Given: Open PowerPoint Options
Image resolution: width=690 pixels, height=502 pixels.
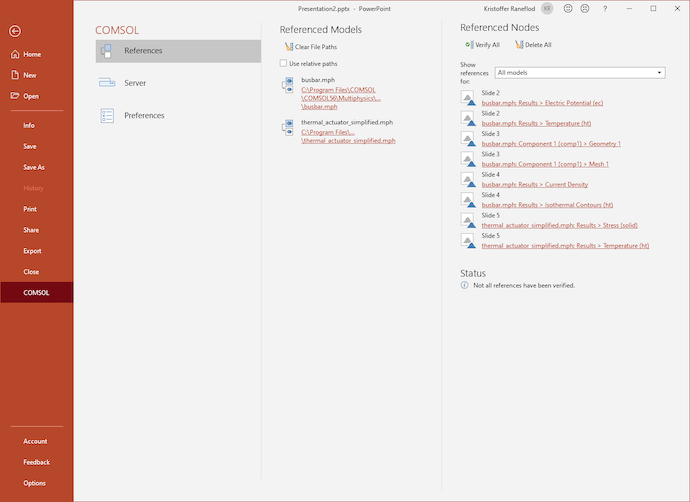Looking at the screenshot, I should 34,483.
